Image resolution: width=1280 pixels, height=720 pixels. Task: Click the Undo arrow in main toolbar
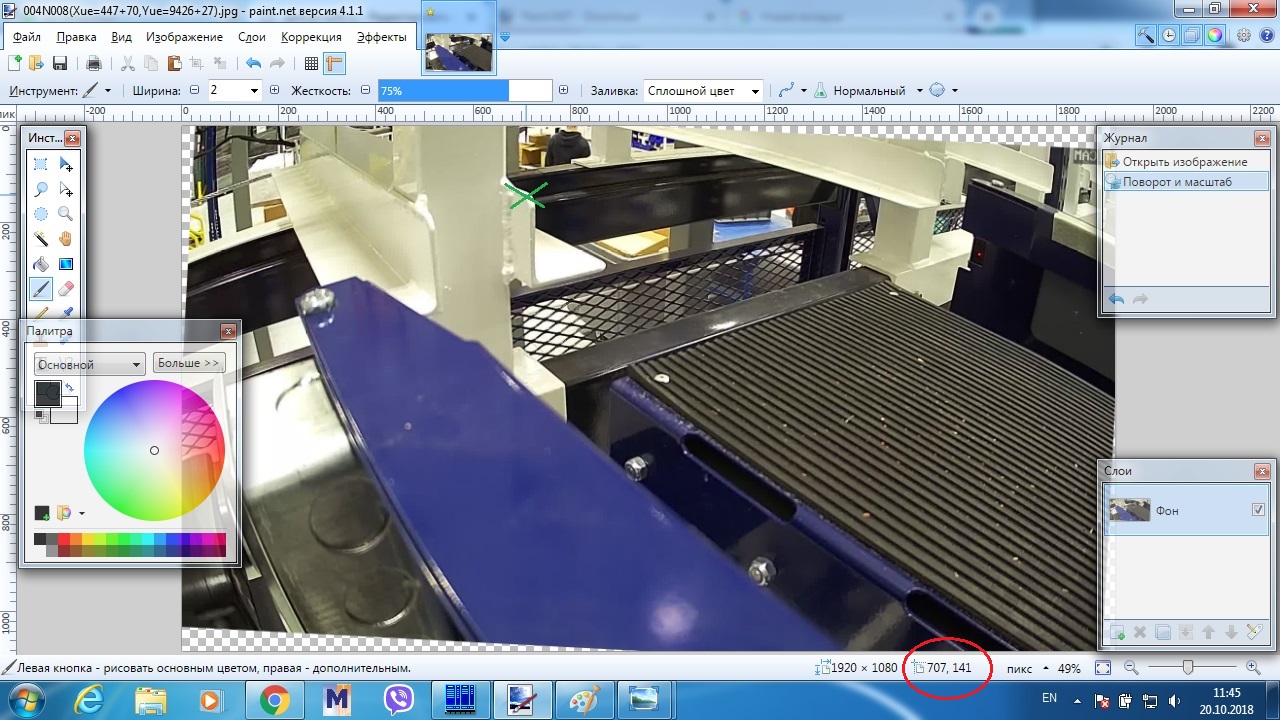tap(254, 63)
